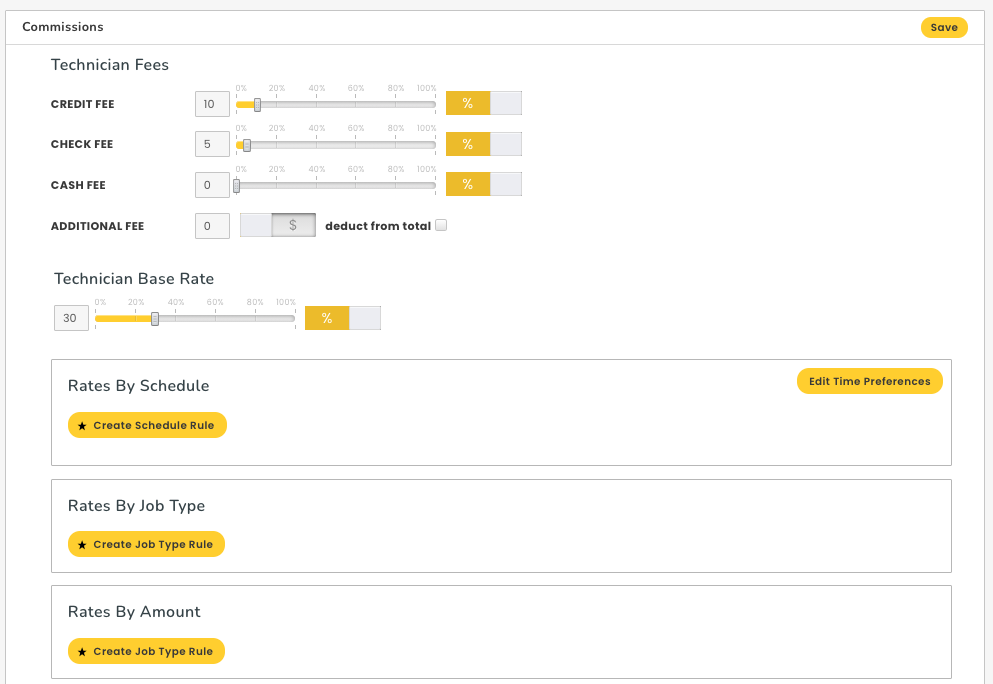Screen dimensions: 993x684
Task: Enable the deduct from total checkbox
Action: coord(441,225)
